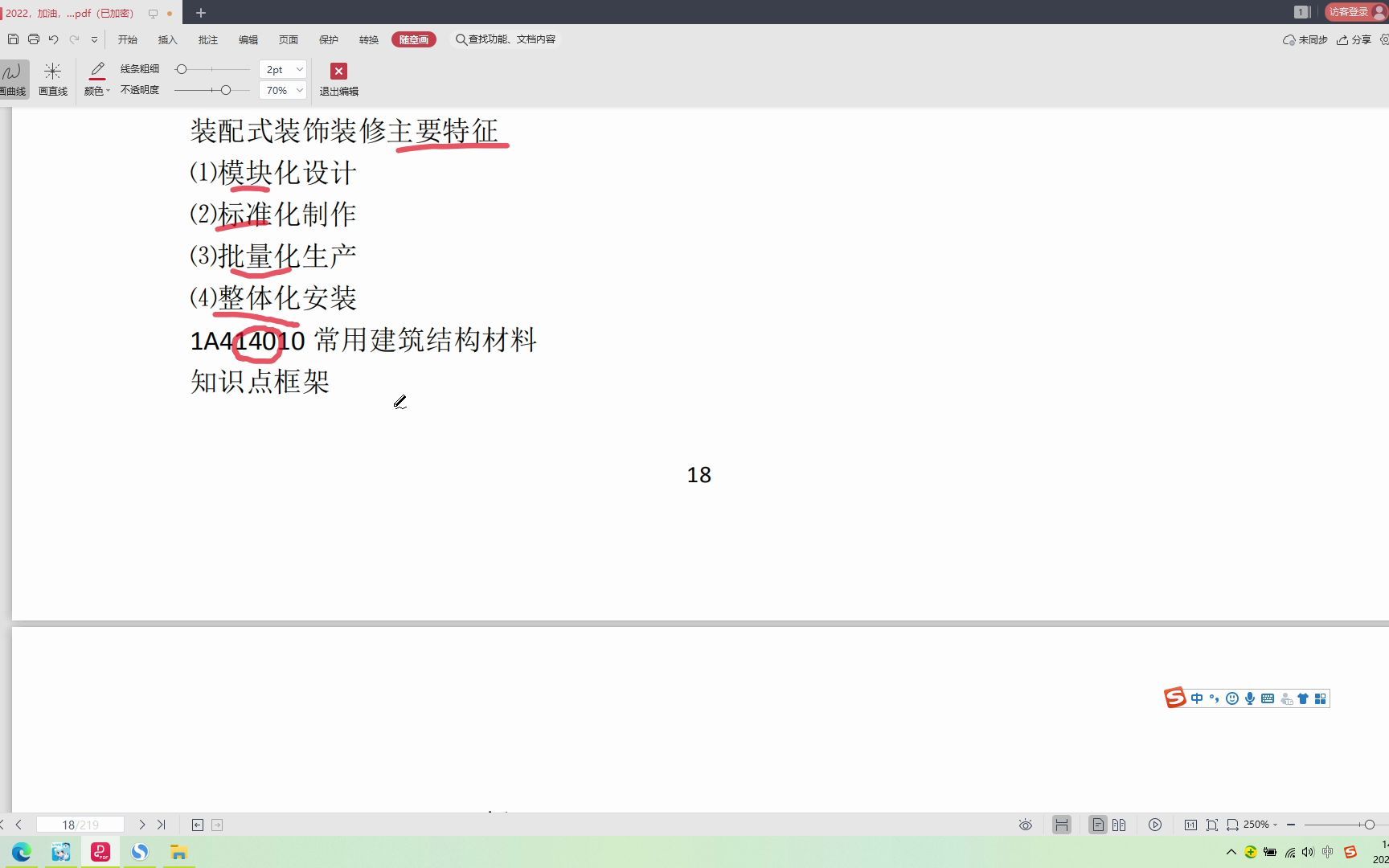Screen dimensions: 1389x868
Task: Open the 70% opacity dropdown
Action: coord(283,91)
